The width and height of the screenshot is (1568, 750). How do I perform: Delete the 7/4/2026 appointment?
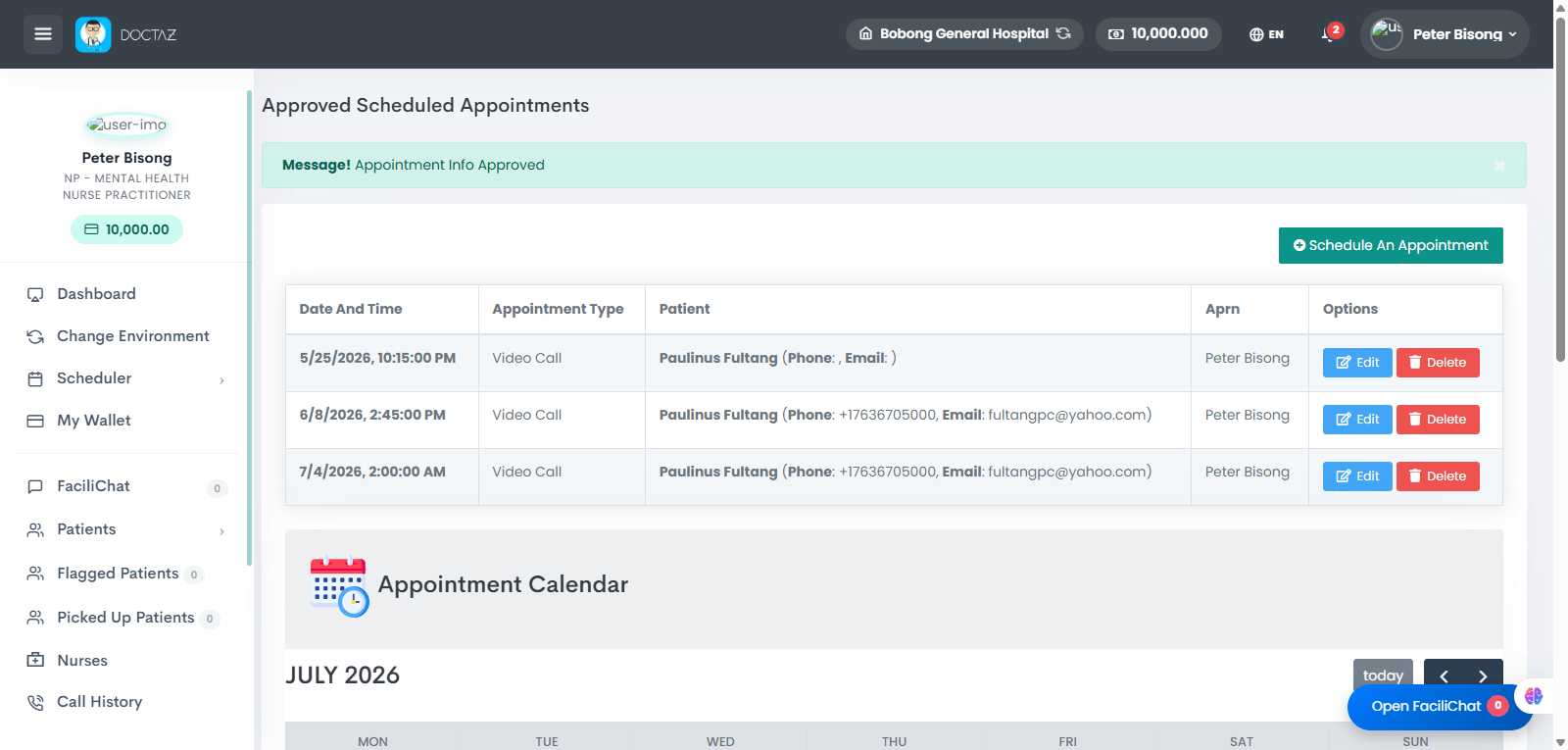[1438, 476]
